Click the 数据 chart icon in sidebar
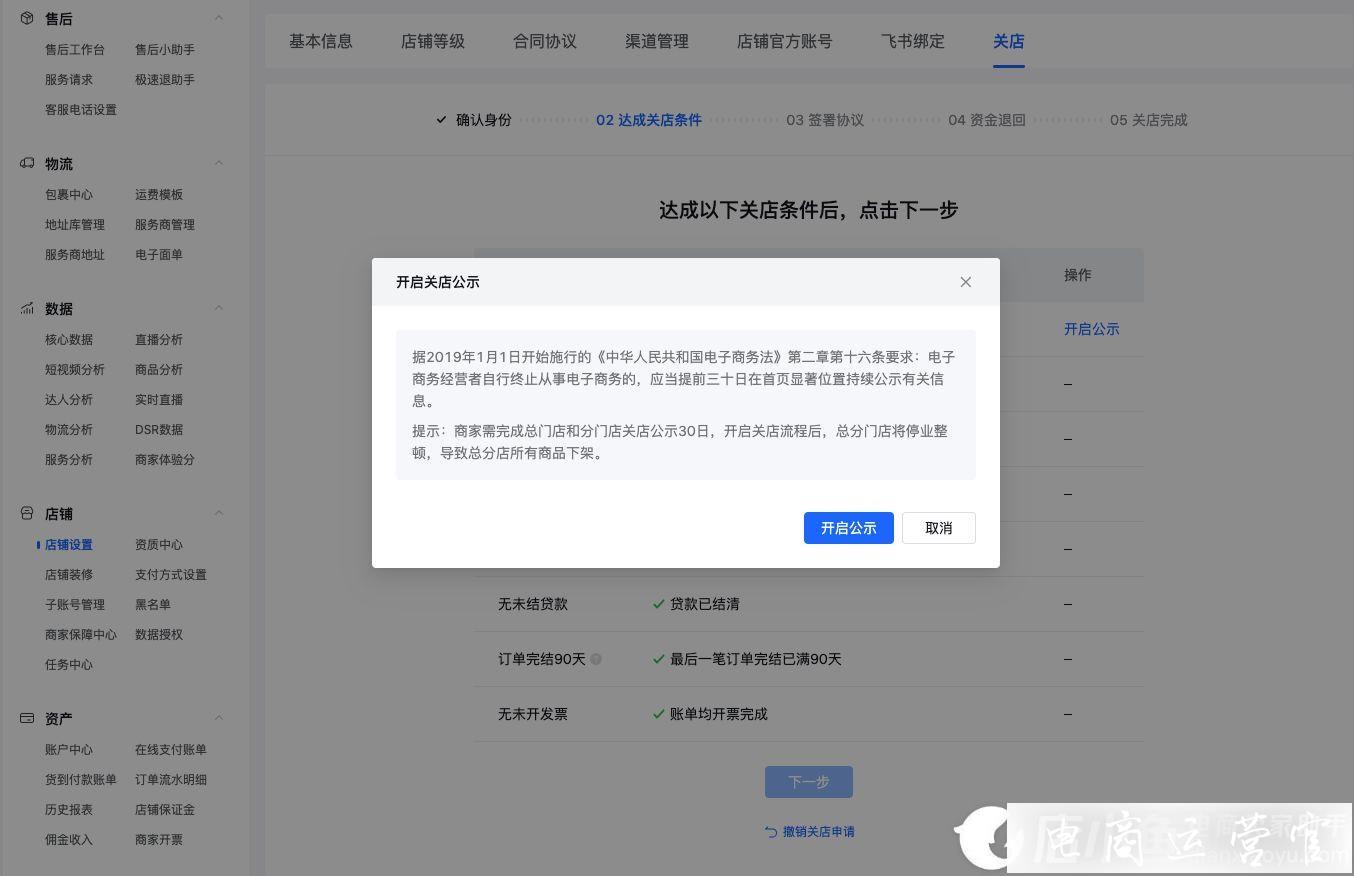Viewport: 1354px width, 876px height. 27,308
